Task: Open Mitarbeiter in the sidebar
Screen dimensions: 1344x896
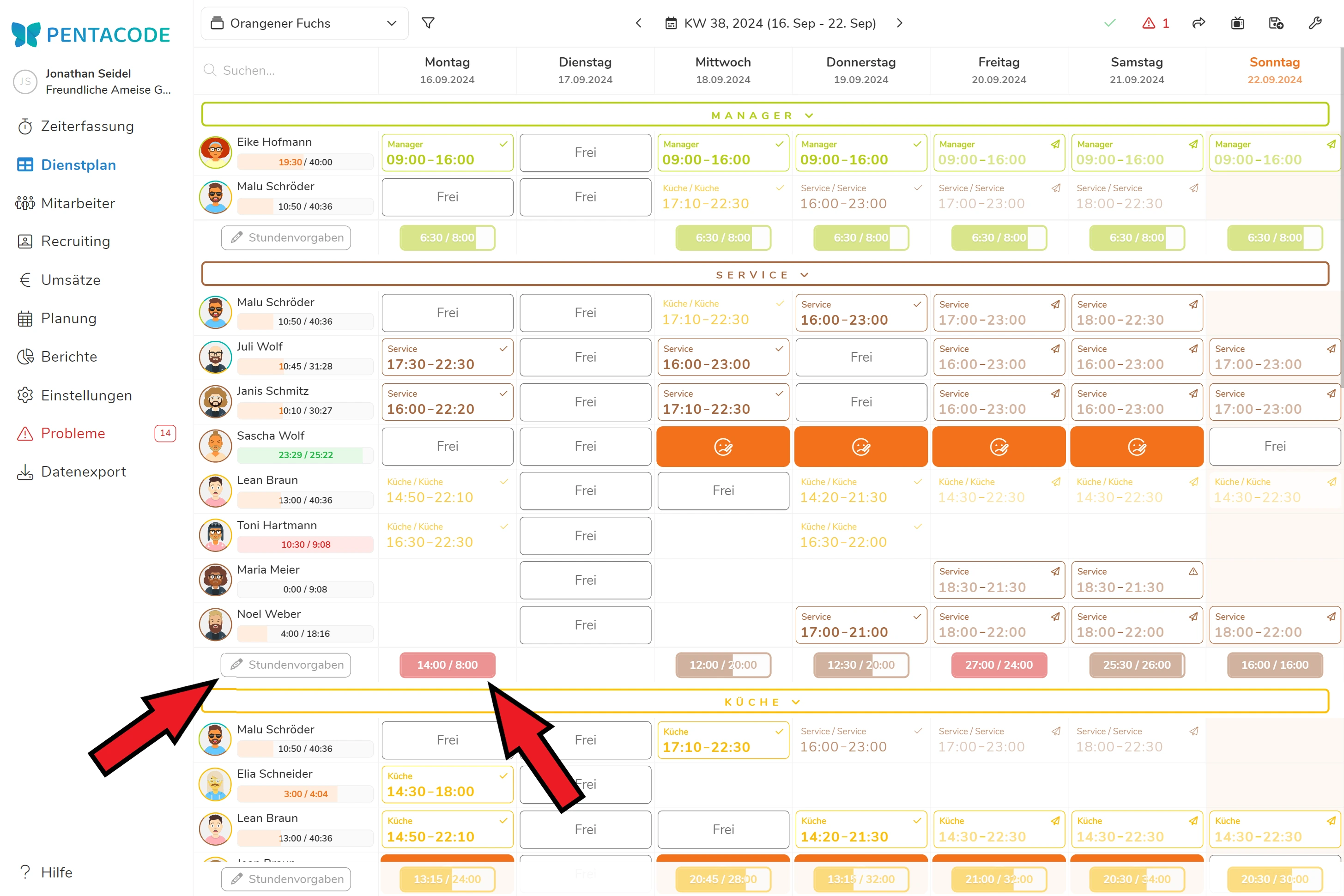Action: pyautogui.click(x=78, y=203)
